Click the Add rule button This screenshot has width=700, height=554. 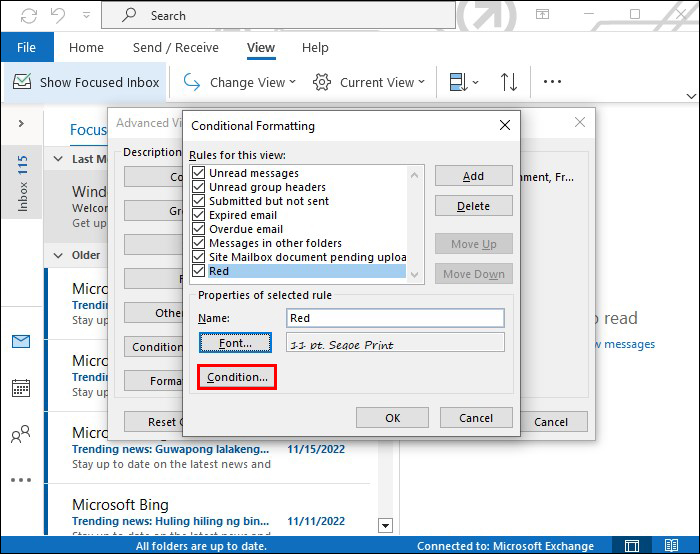(474, 176)
